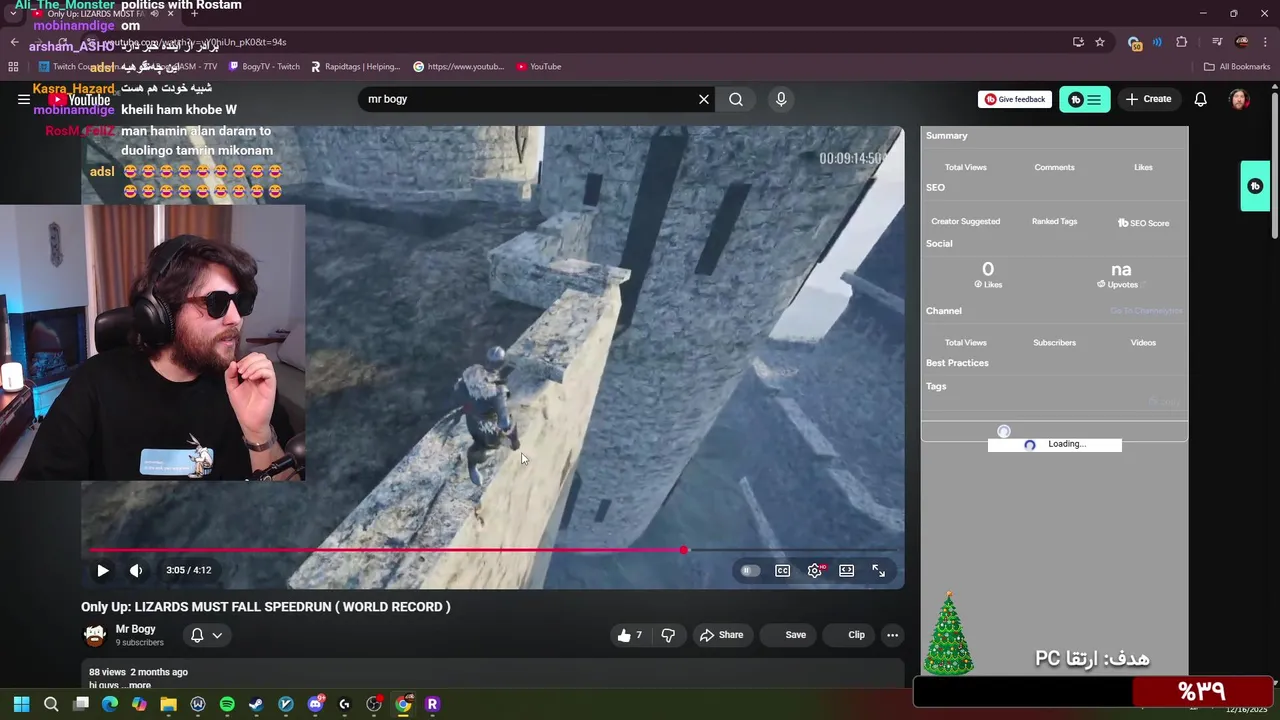
Task: Click the Mr Bogy channel avatar
Action: click(95, 635)
